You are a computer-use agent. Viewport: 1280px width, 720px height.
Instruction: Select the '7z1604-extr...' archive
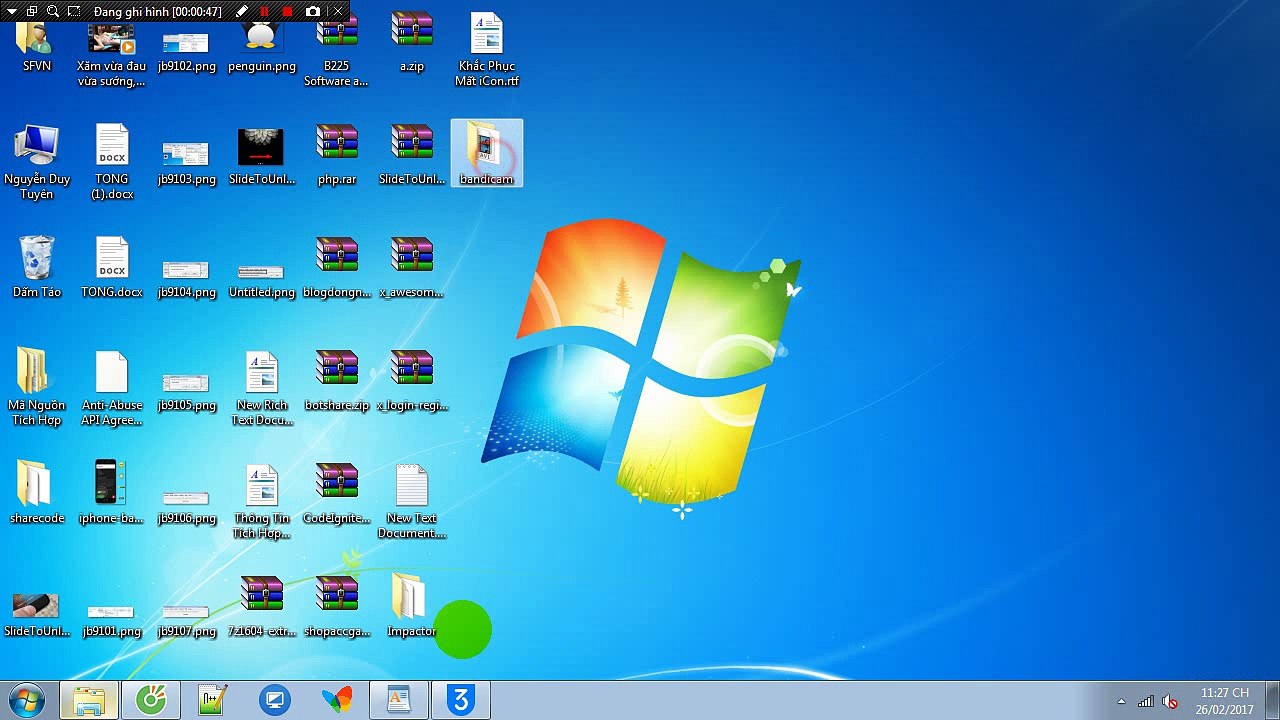262,607
